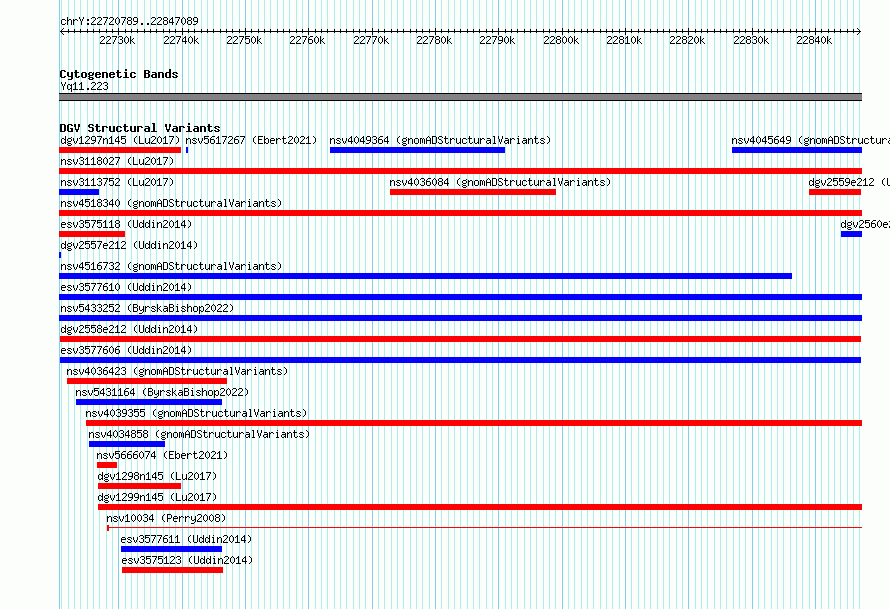Screen dimensions: 890x609
Task: Open nsv5433252 (ByrskaBishop2022) label
Action: [147, 308]
